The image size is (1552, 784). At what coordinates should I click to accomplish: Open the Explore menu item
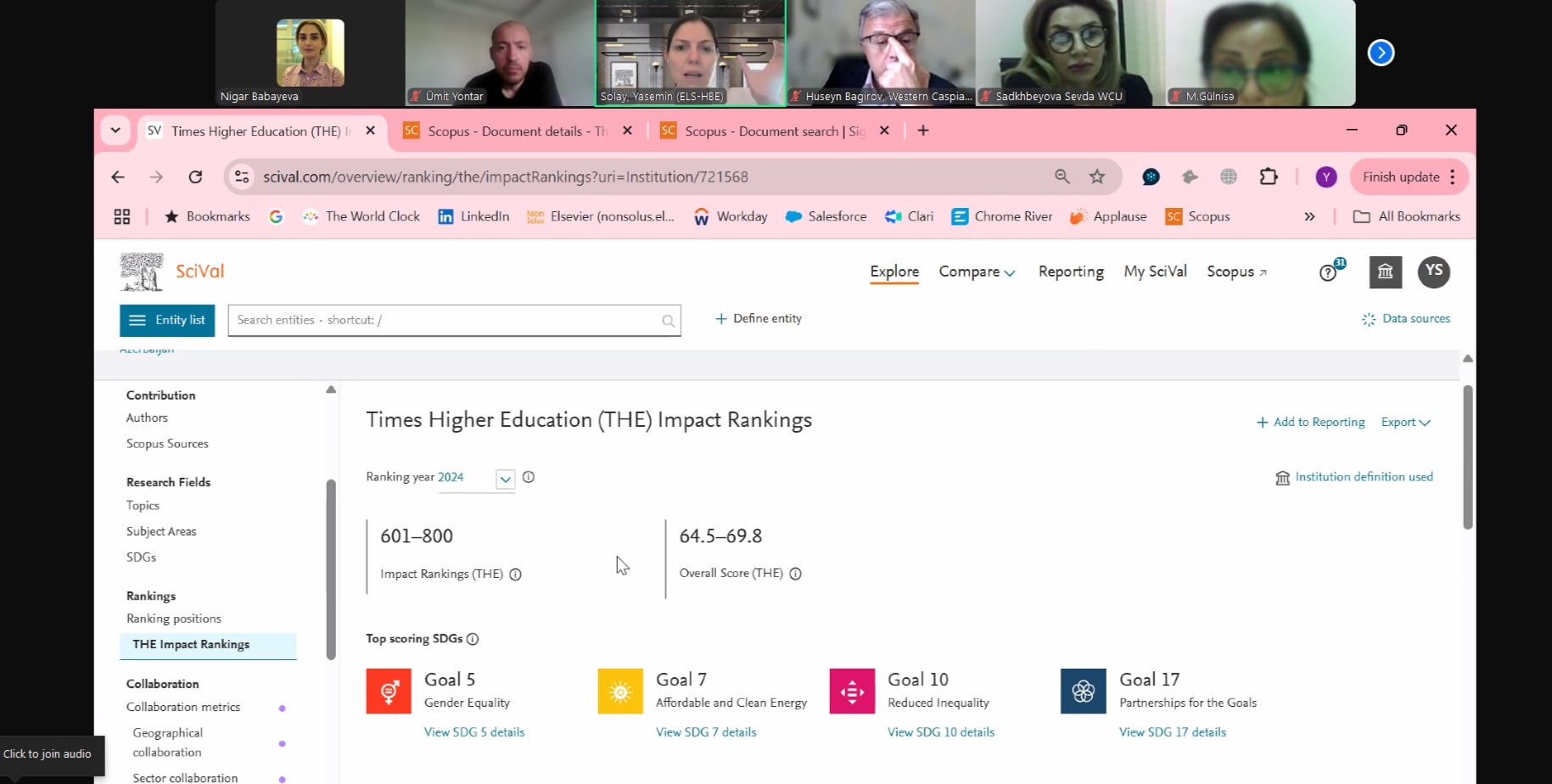click(894, 272)
